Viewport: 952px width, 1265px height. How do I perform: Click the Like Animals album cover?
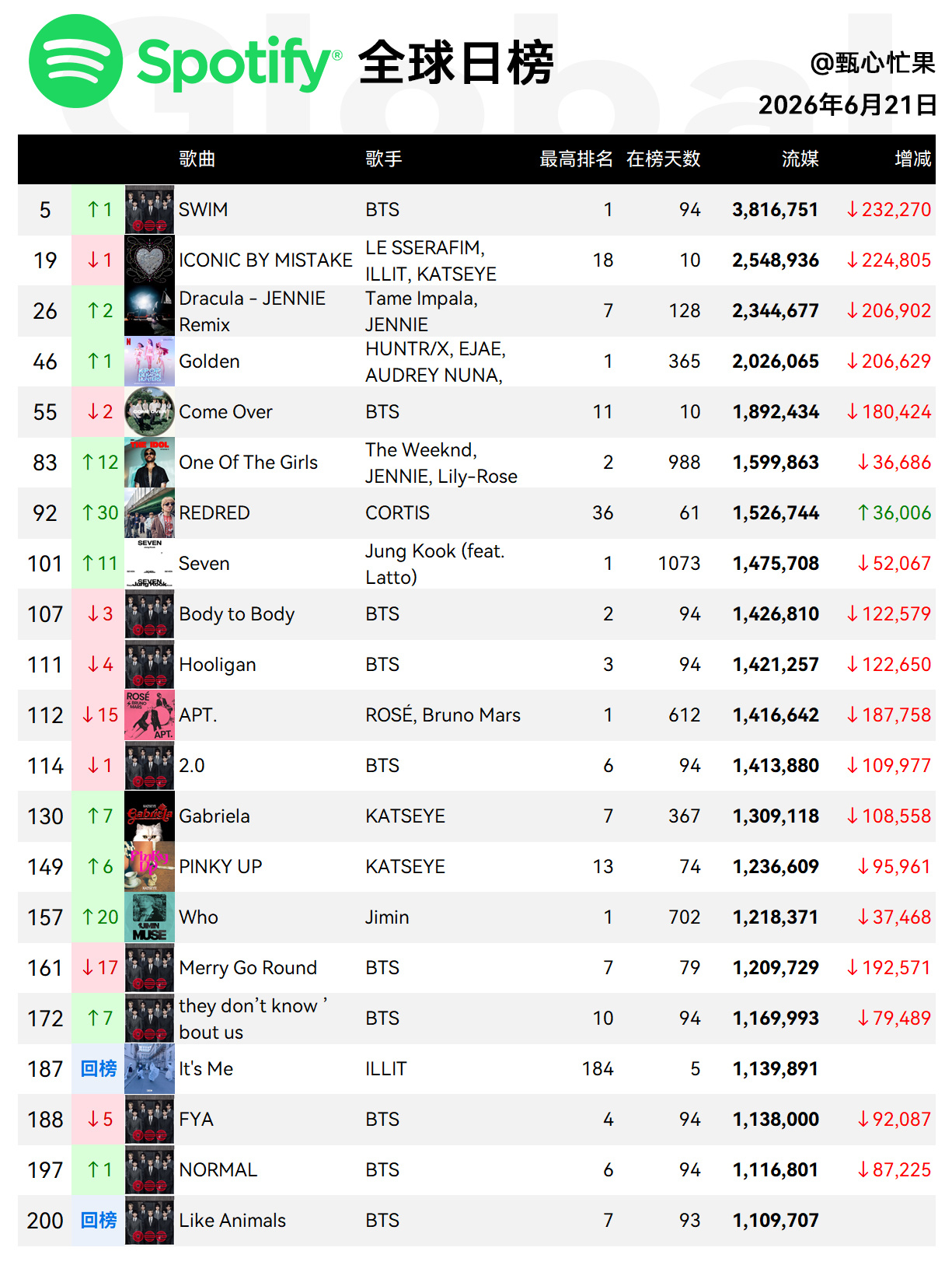[x=149, y=1221]
